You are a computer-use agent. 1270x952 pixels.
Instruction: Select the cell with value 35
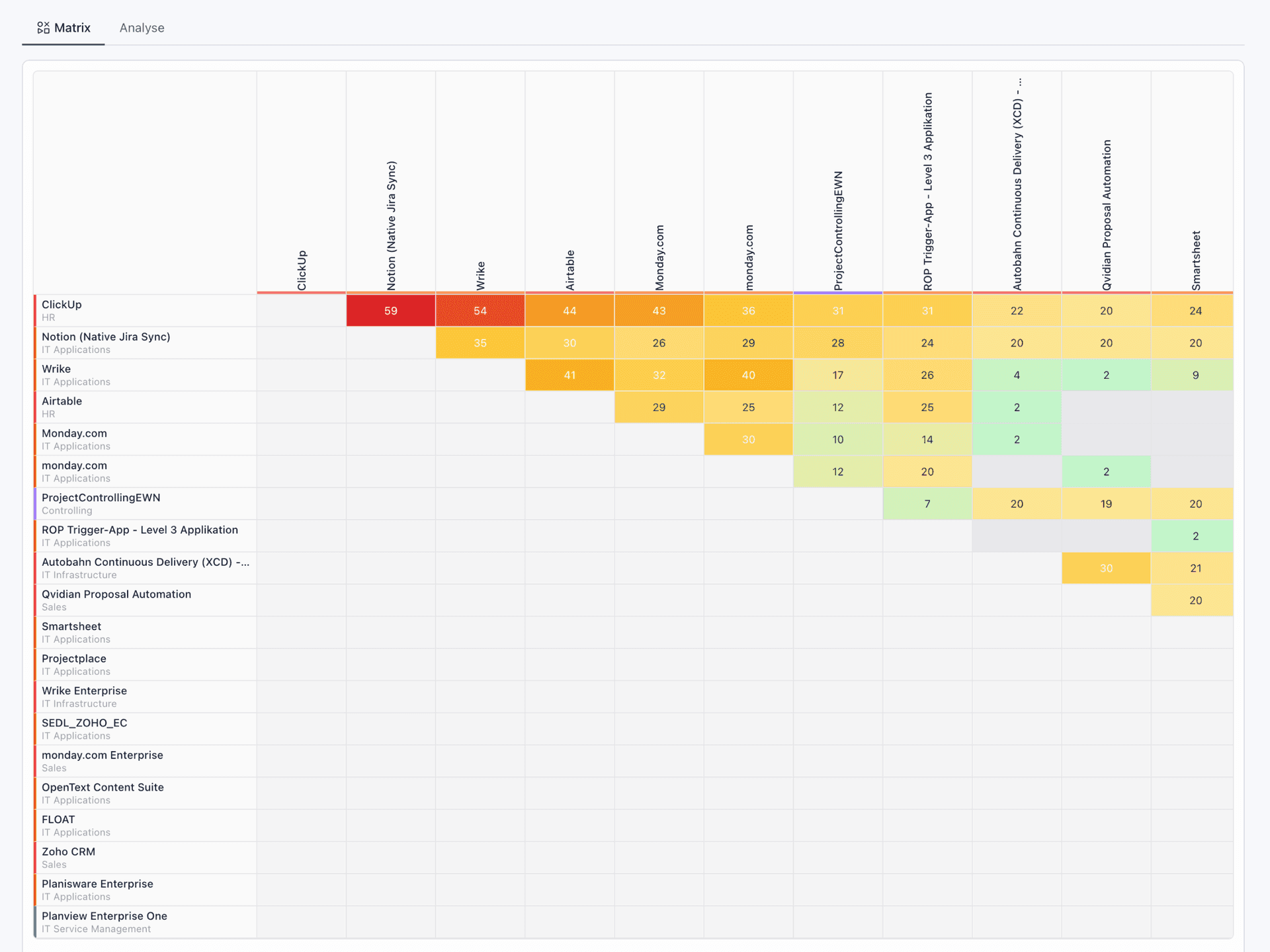[x=480, y=343]
